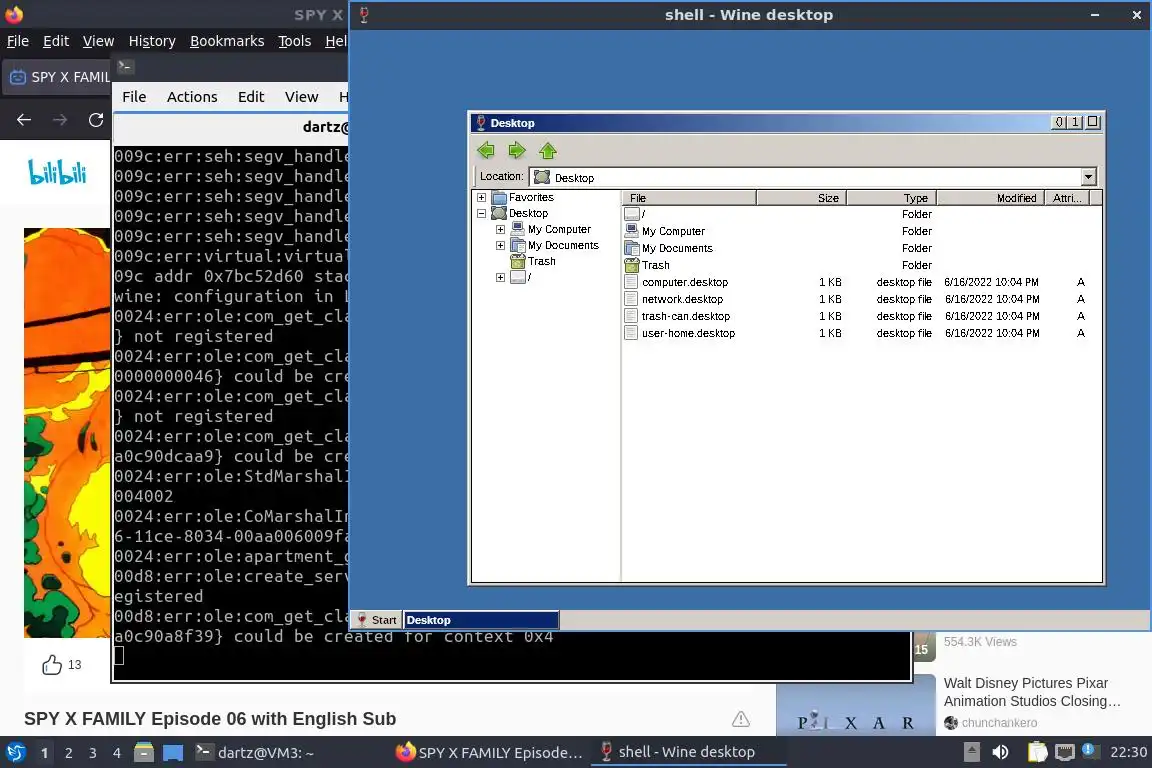Select Trash in the folder tree
The width and height of the screenshot is (1152, 768).
(541, 261)
